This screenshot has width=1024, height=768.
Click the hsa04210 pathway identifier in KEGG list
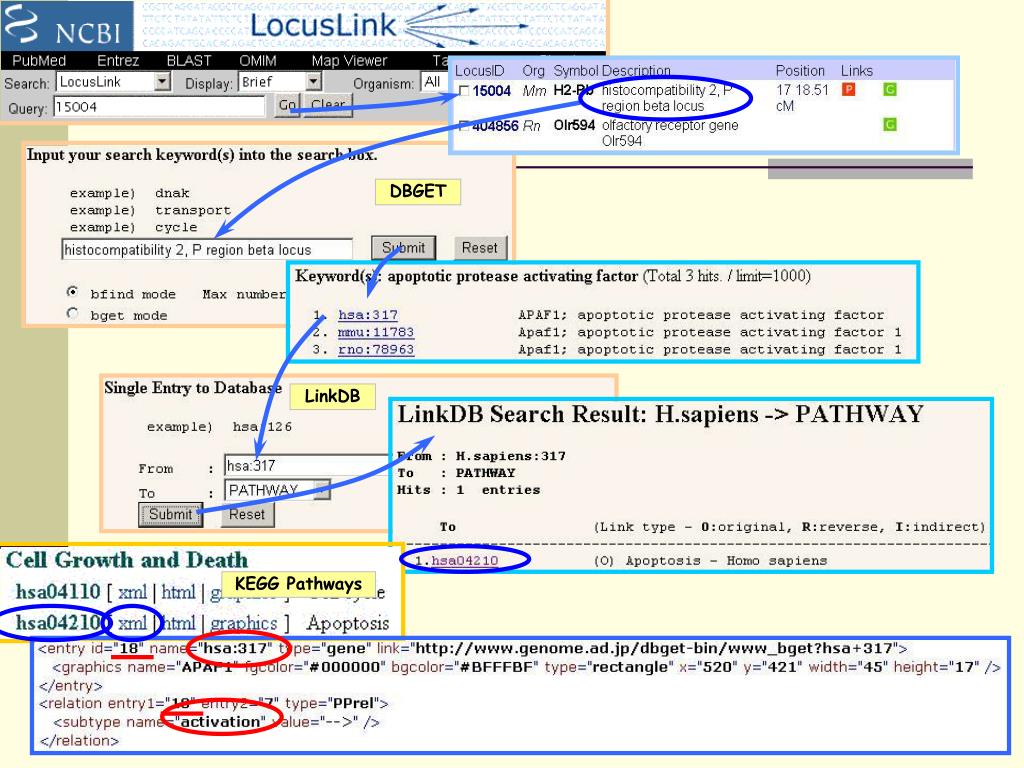point(58,623)
